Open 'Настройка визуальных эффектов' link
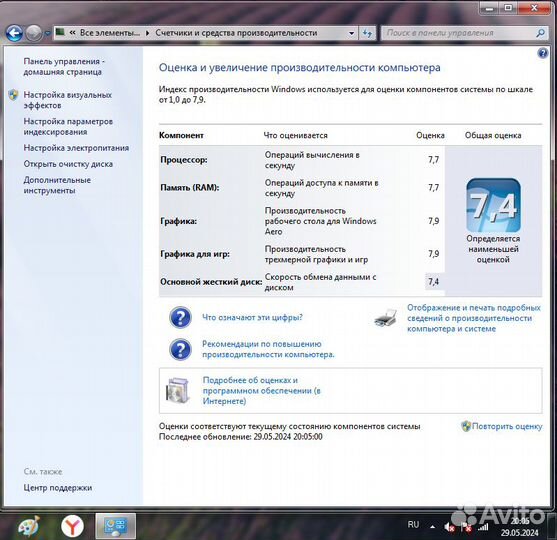The width and height of the screenshot is (557, 540). coord(67,100)
